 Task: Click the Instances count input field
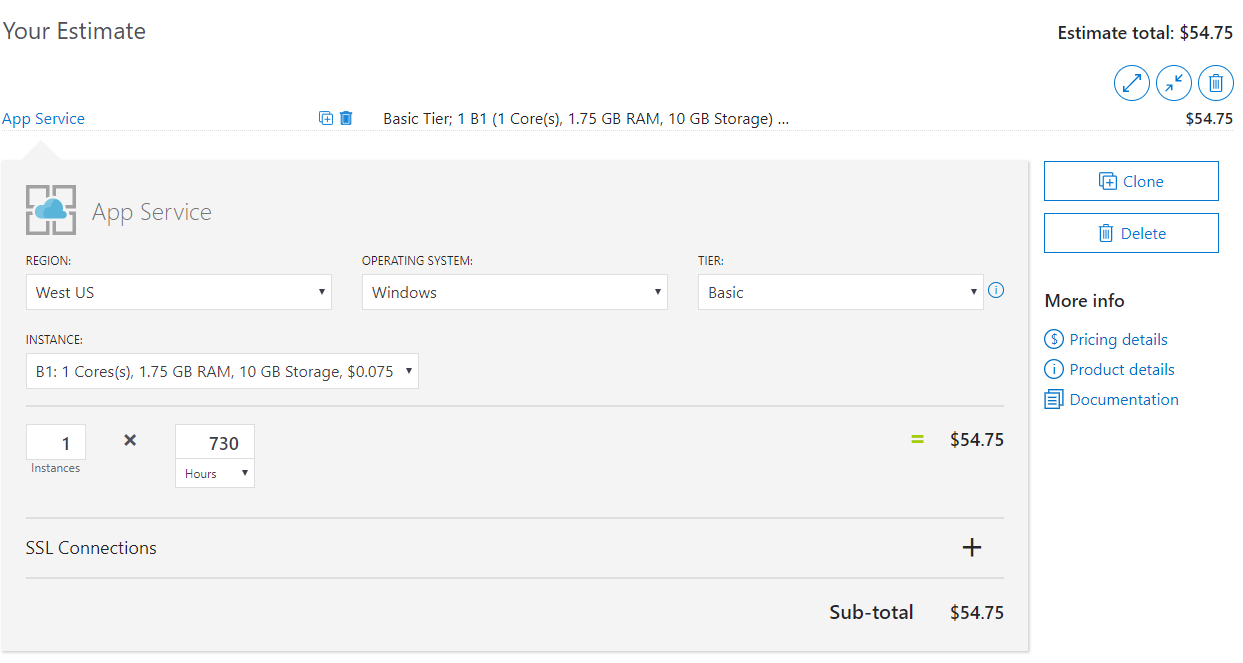tap(56, 442)
